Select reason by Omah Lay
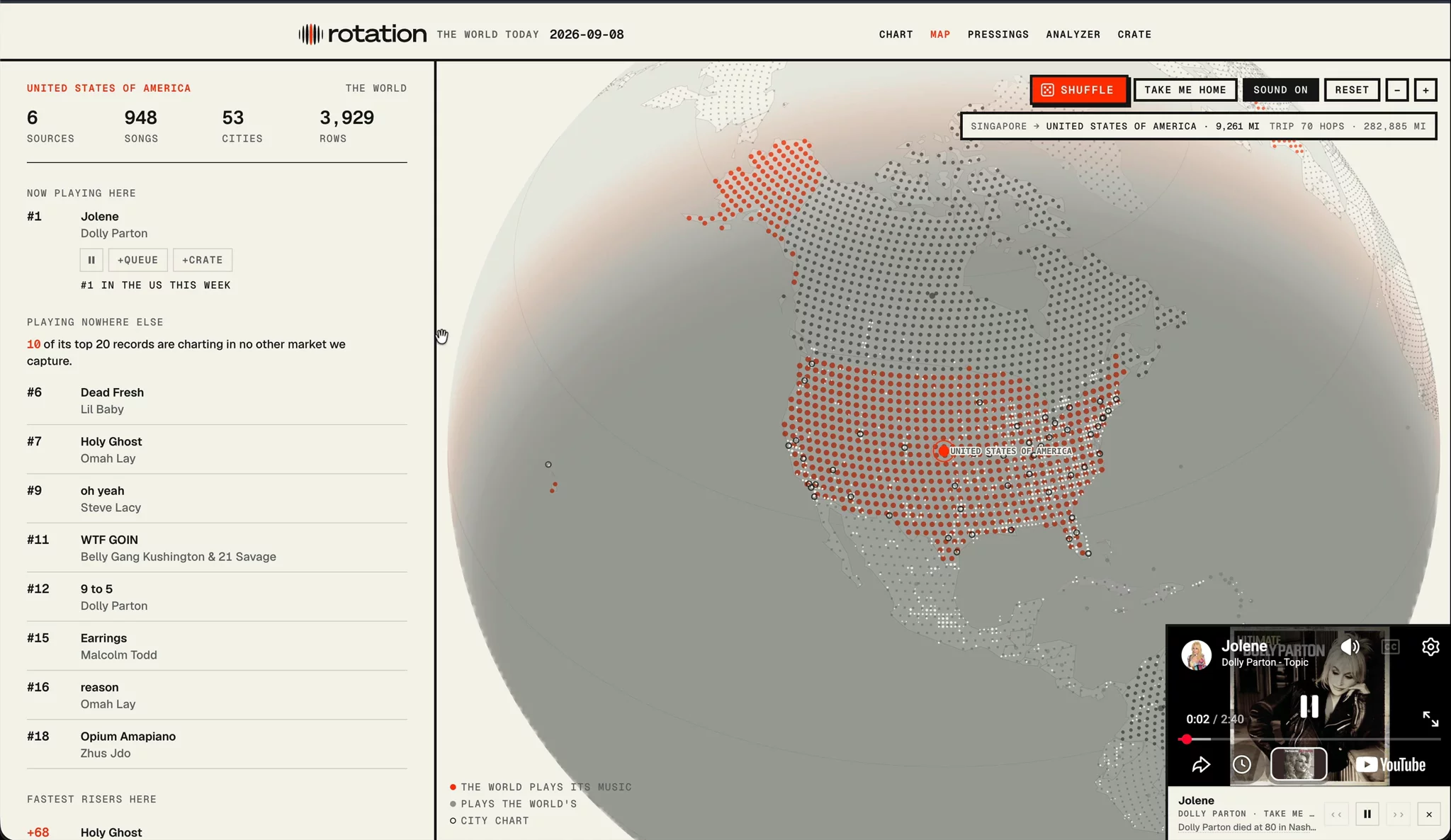Screen dimensions: 1451x840 [x=217, y=696]
